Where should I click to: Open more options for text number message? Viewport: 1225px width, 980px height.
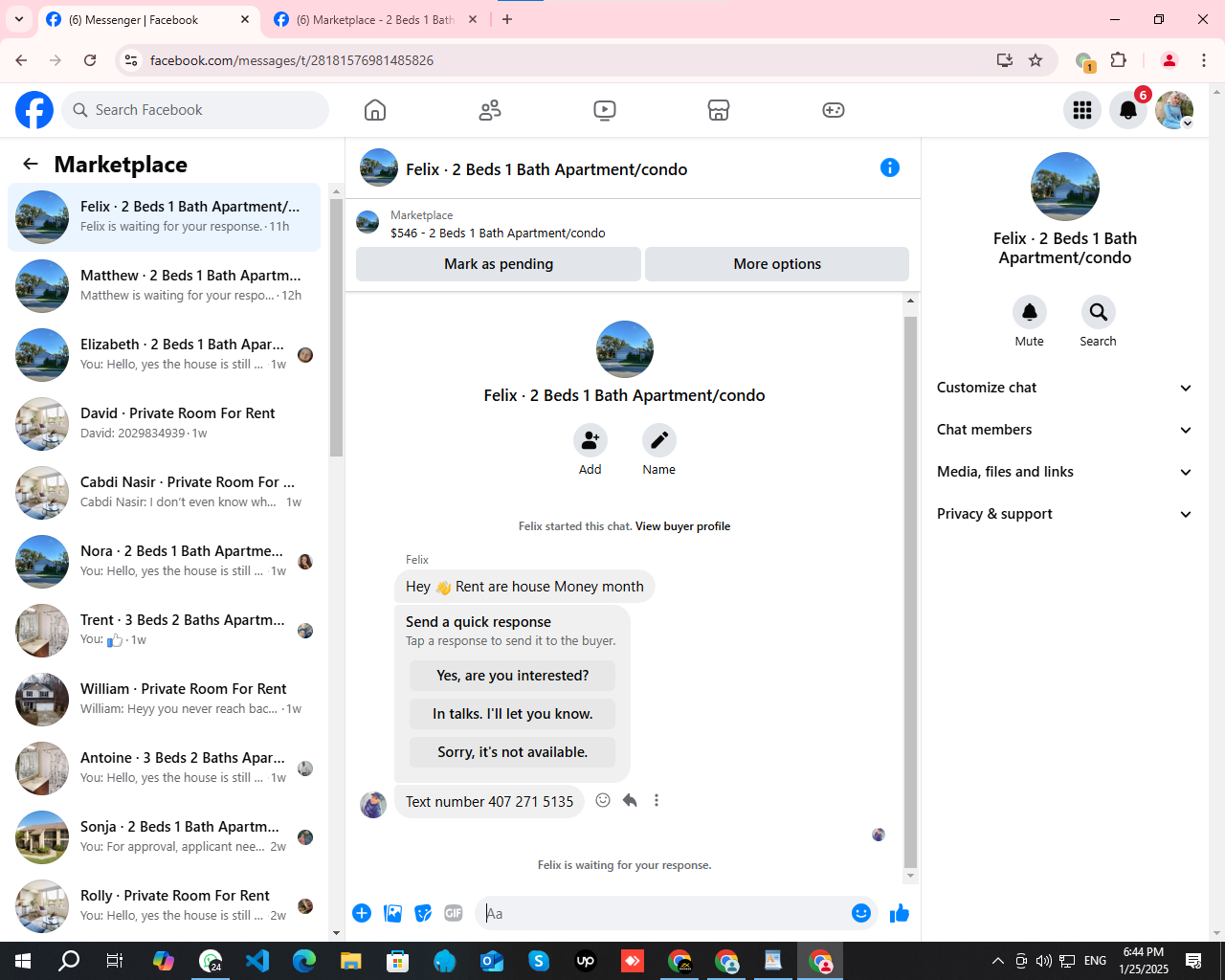click(x=657, y=800)
